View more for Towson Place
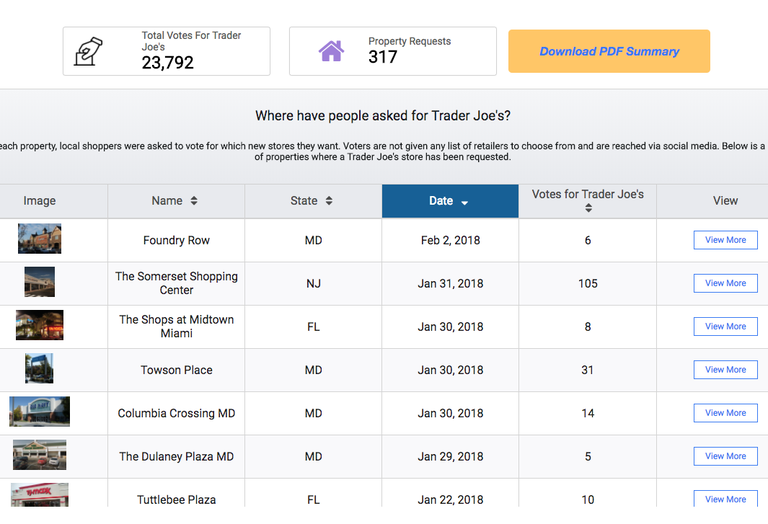 click(x=725, y=370)
